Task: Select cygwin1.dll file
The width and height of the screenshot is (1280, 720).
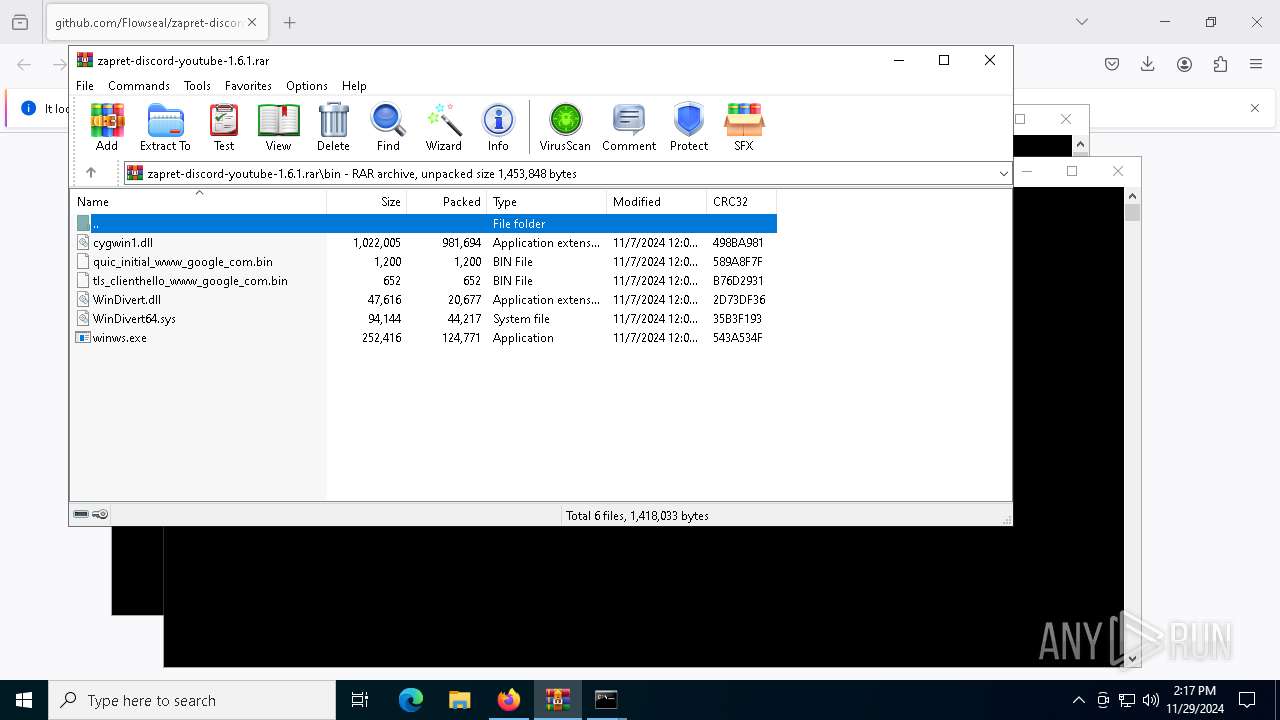Action: click(x=424, y=243)
